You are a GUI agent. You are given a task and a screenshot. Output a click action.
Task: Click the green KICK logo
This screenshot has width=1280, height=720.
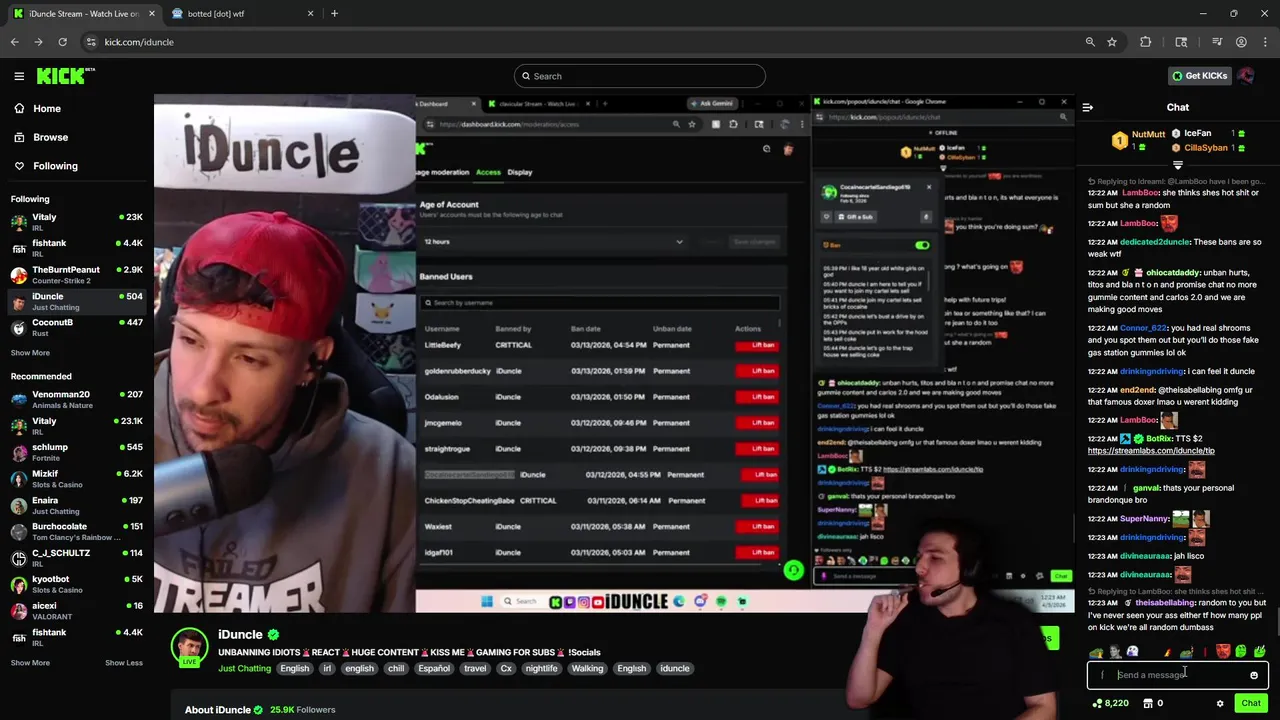(x=64, y=76)
